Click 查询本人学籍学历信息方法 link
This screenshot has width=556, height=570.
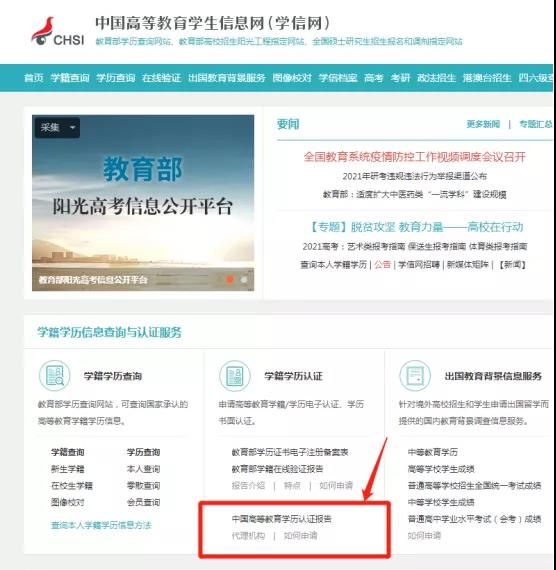[101, 525]
